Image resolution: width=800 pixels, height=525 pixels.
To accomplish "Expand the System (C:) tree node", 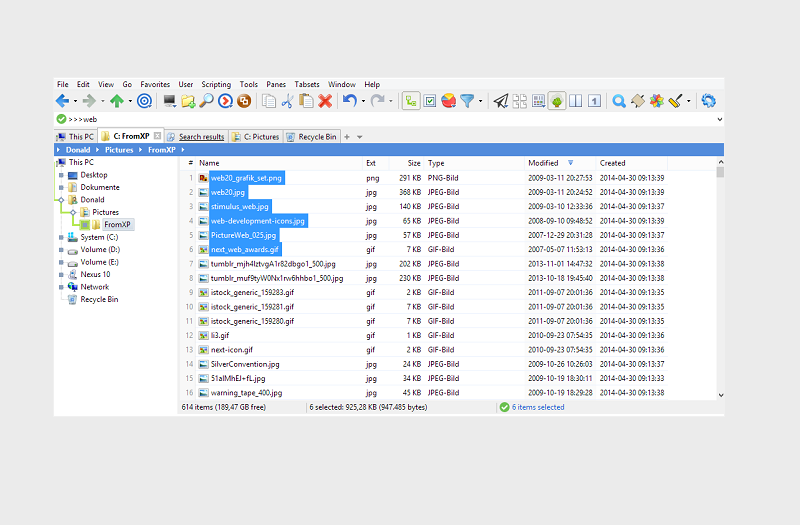I will pyautogui.click(x=62, y=237).
